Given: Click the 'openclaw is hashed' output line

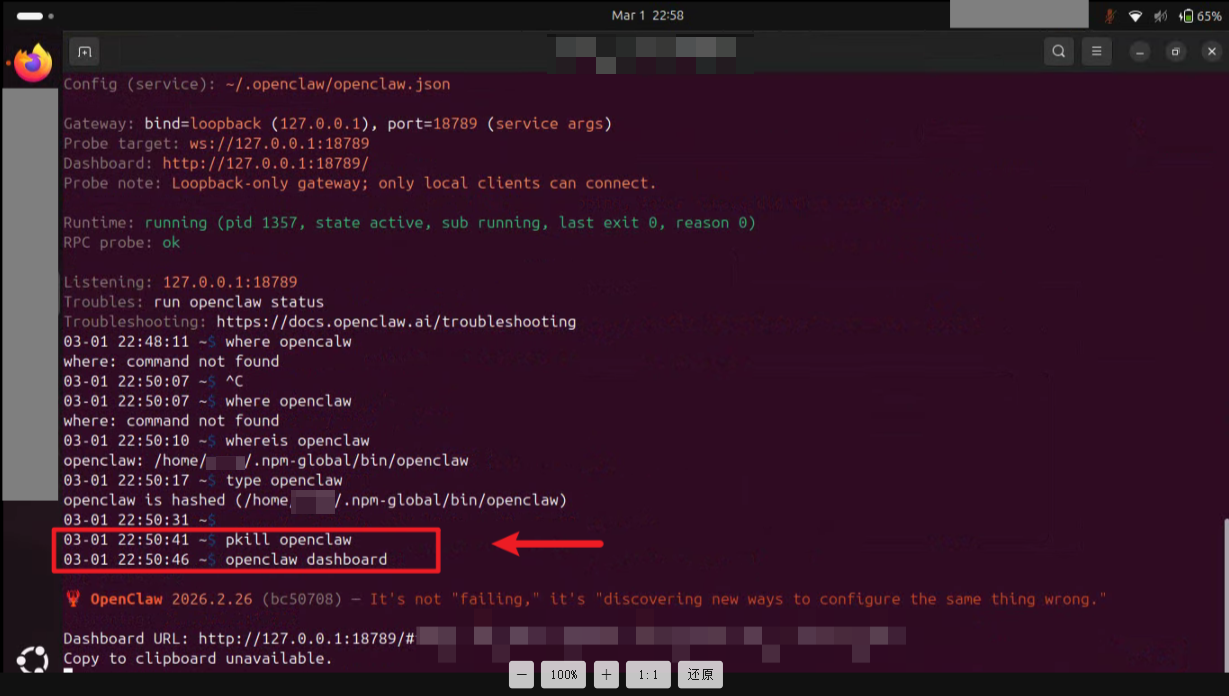Looking at the screenshot, I should click(316, 500).
